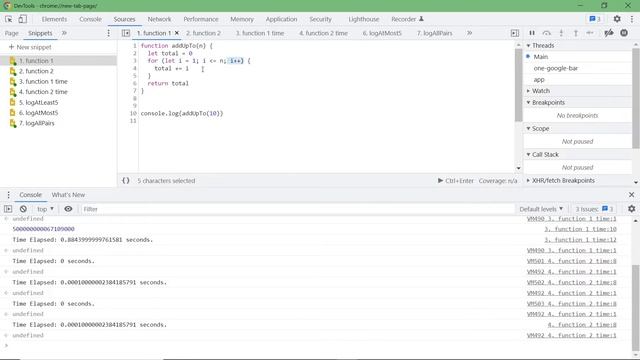
Task: Select the '2. function 2' snippet
Action: [36, 71]
